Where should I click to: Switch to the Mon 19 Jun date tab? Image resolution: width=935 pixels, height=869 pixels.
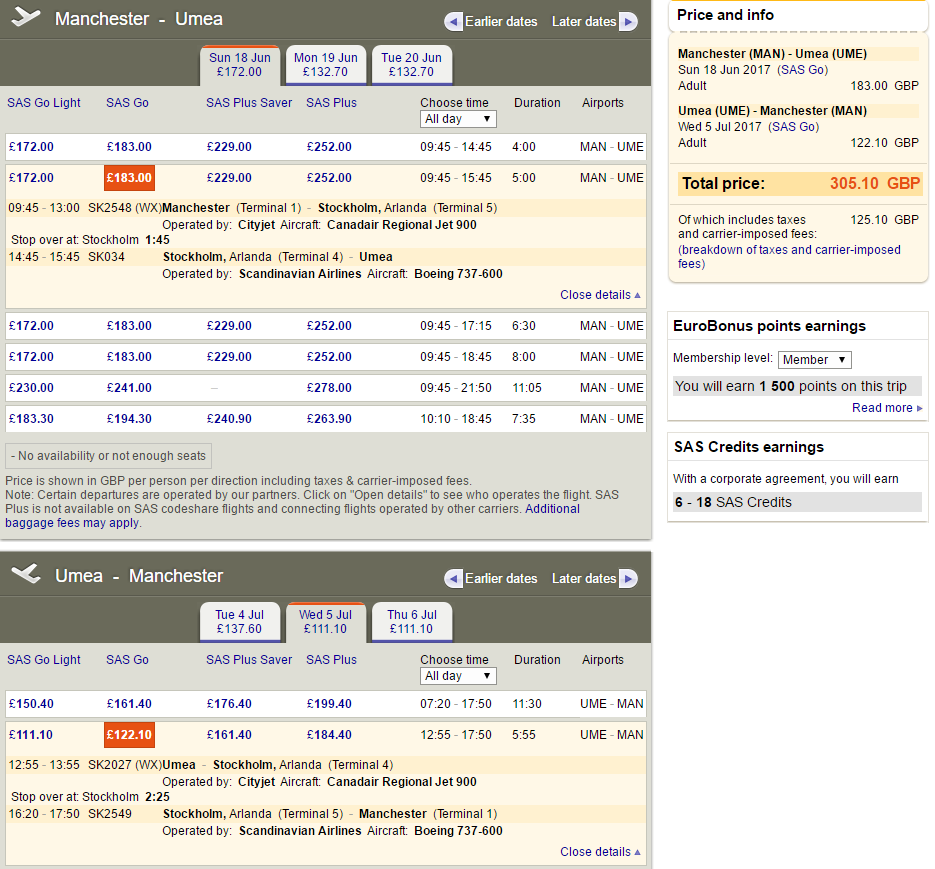pyautogui.click(x=326, y=65)
